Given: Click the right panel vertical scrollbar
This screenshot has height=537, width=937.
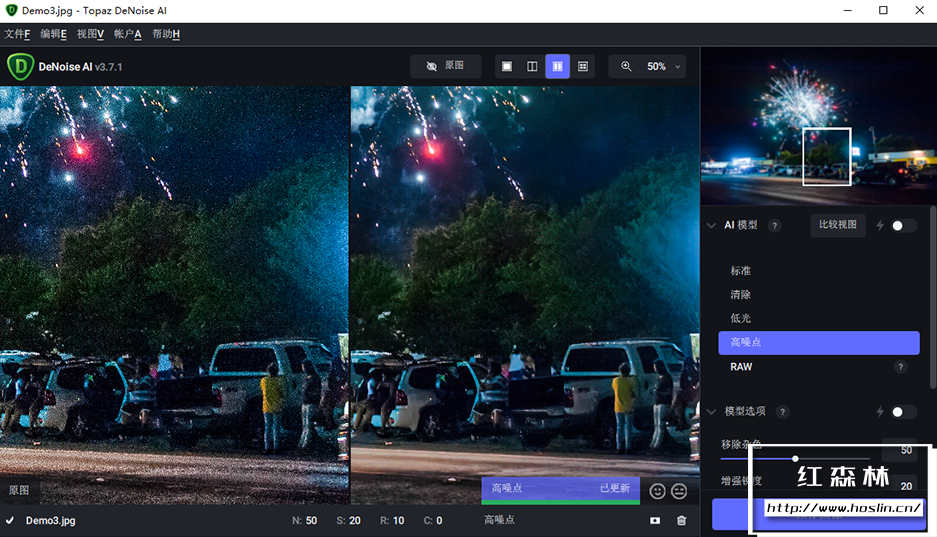Looking at the screenshot, I should 933,299.
